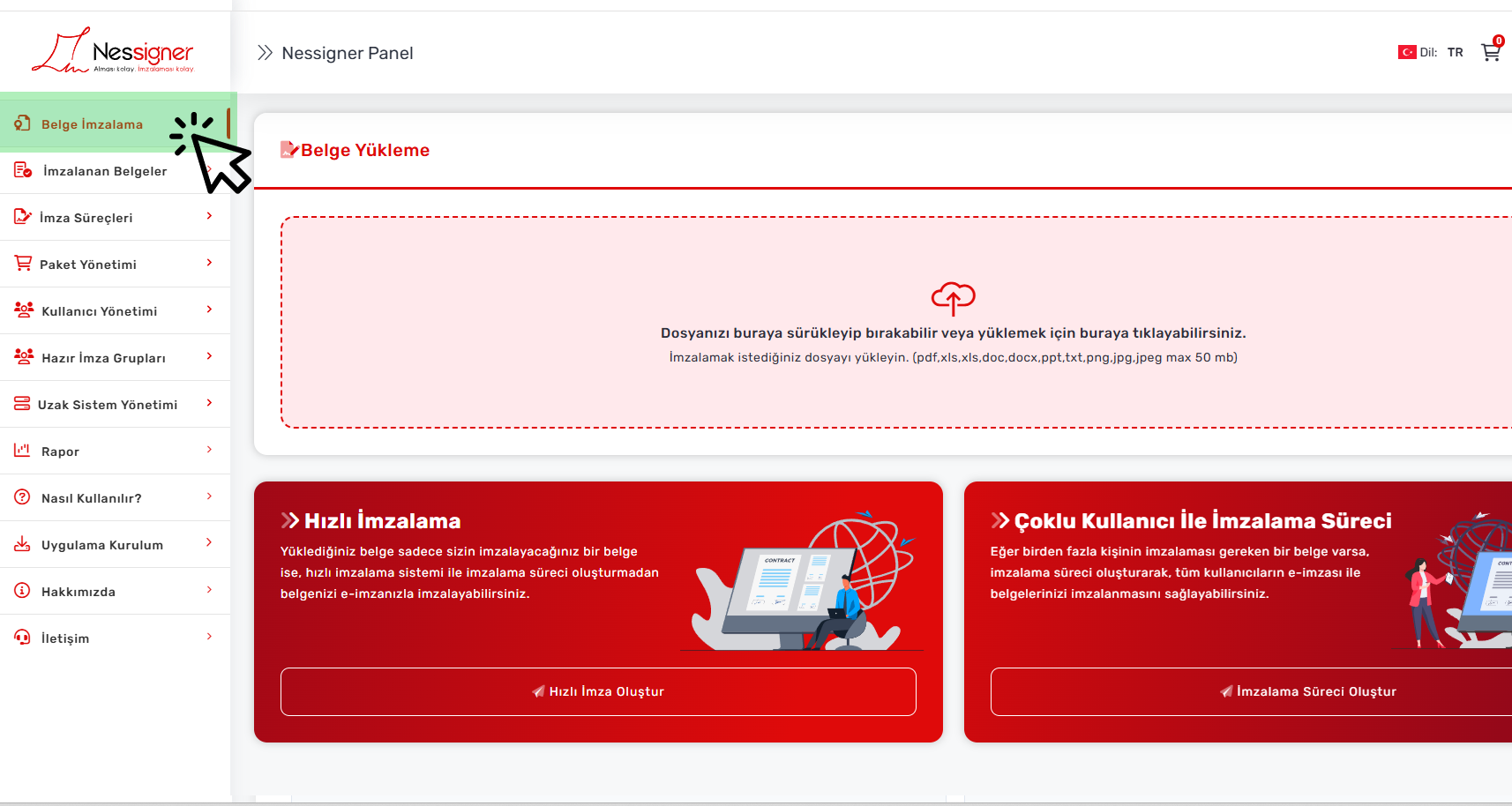The image size is (1512, 806).
Task: Click the cloud upload icon
Action: pyautogui.click(x=953, y=299)
